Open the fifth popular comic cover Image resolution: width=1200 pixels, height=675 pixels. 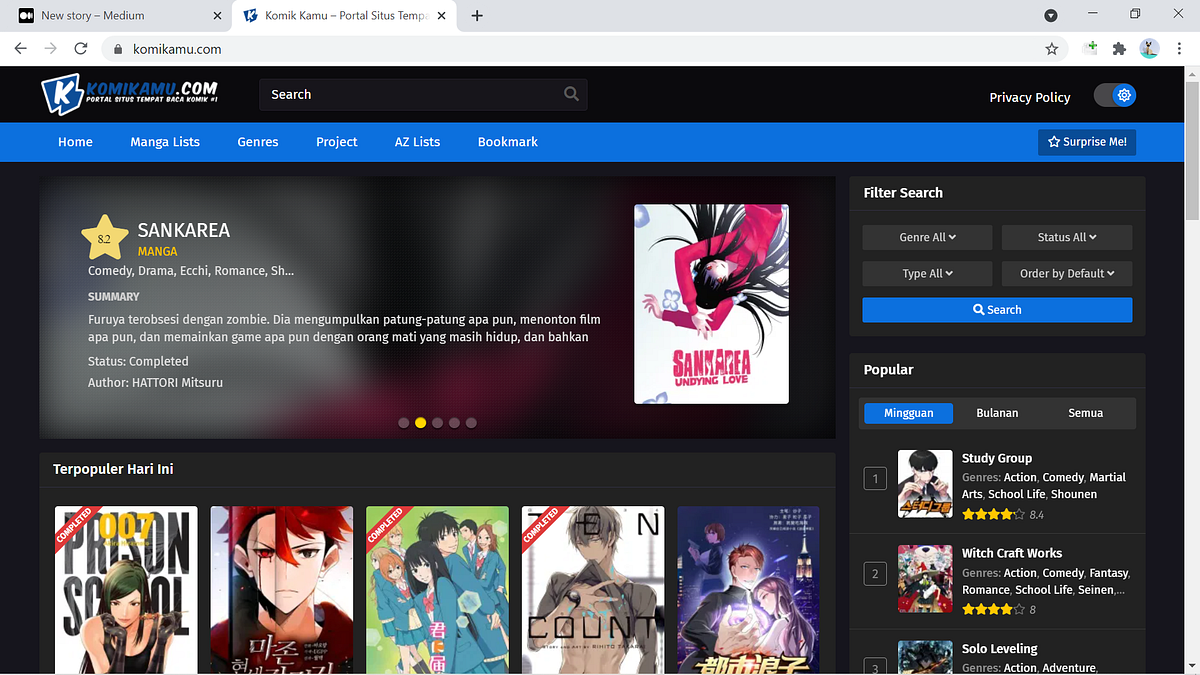pos(748,589)
